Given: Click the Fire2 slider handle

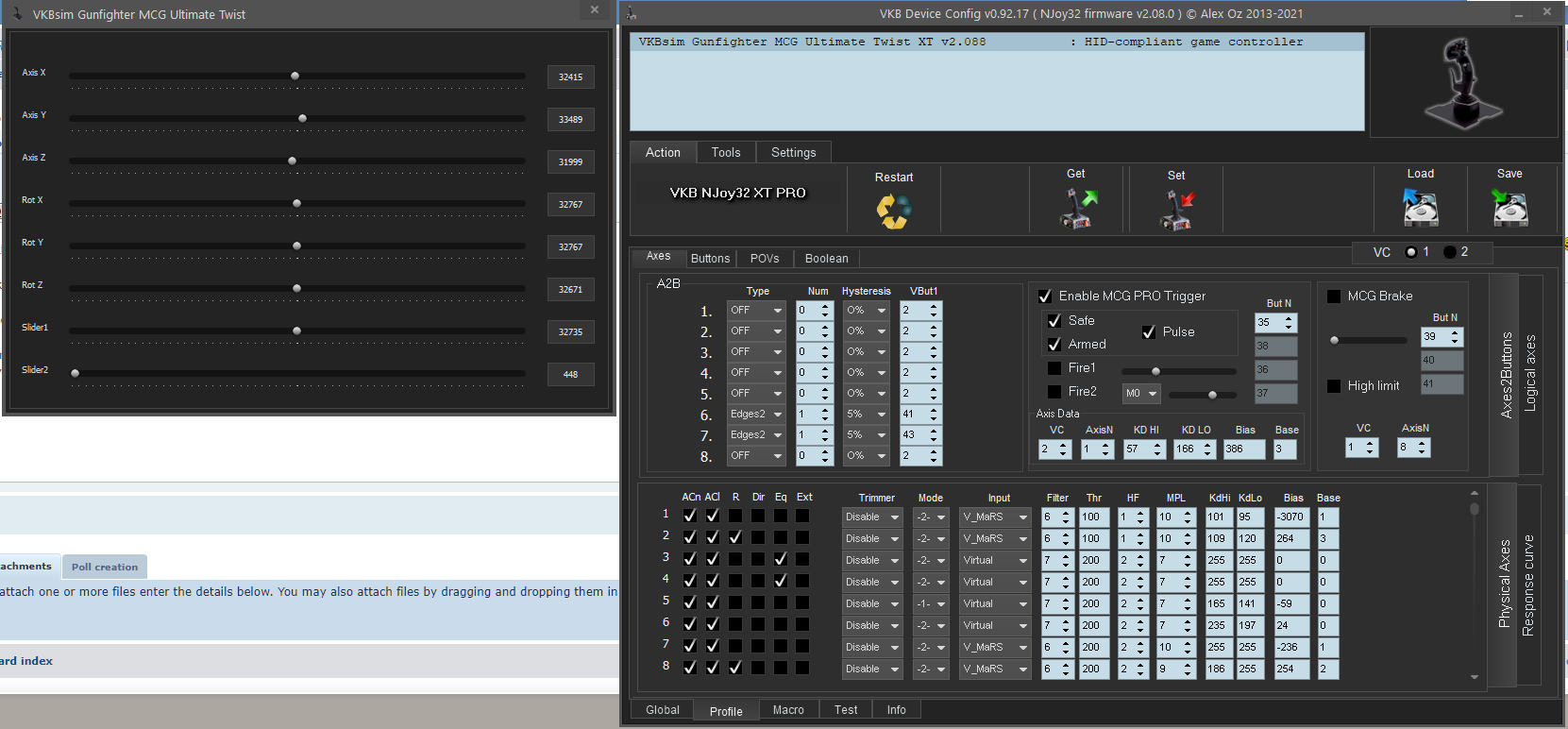Looking at the screenshot, I should (x=1212, y=395).
